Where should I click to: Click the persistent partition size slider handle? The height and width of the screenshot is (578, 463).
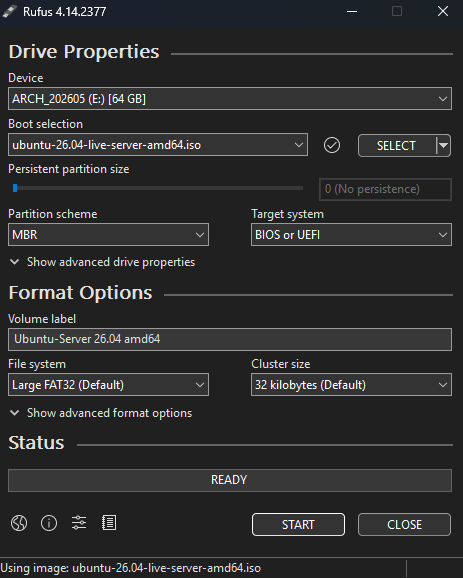point(15,188)
